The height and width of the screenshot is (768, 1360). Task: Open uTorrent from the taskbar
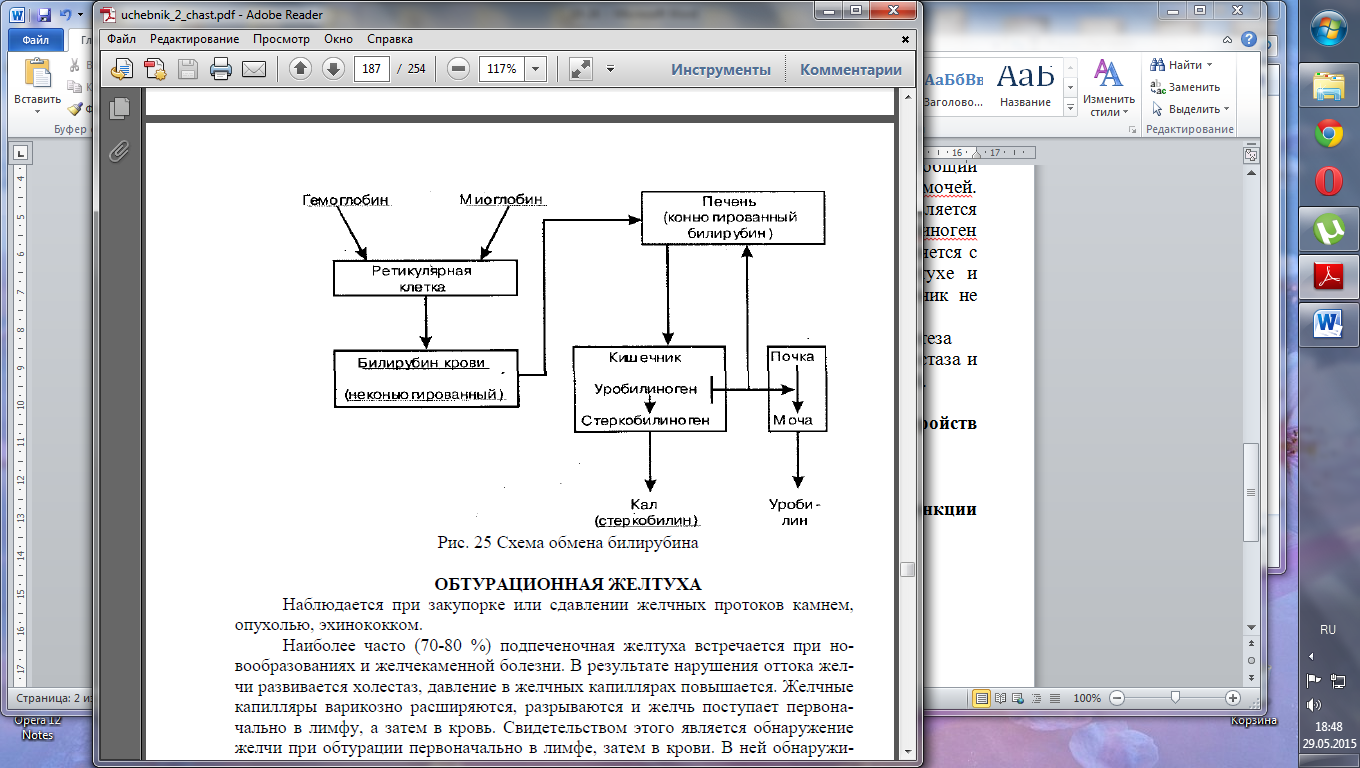1328,230
